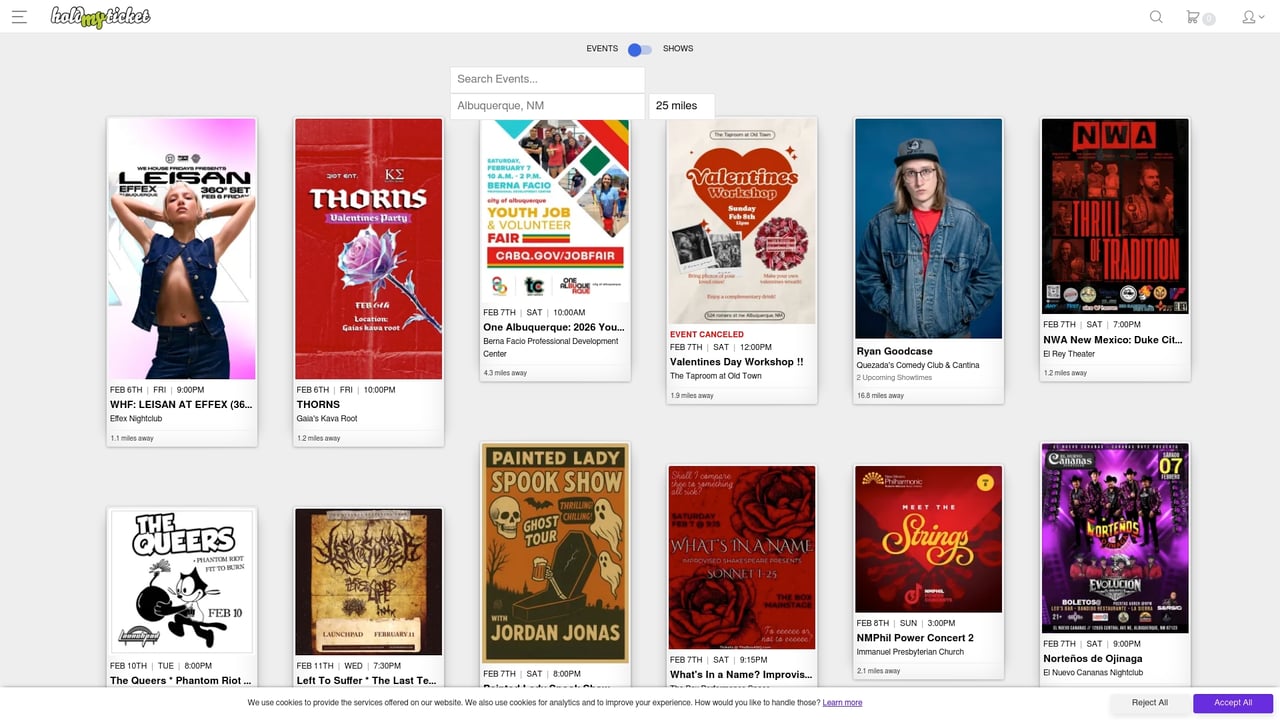Click the Hold My Ticket logo
This screenshot has height=720, width=1280.
[x=100, y=17]
